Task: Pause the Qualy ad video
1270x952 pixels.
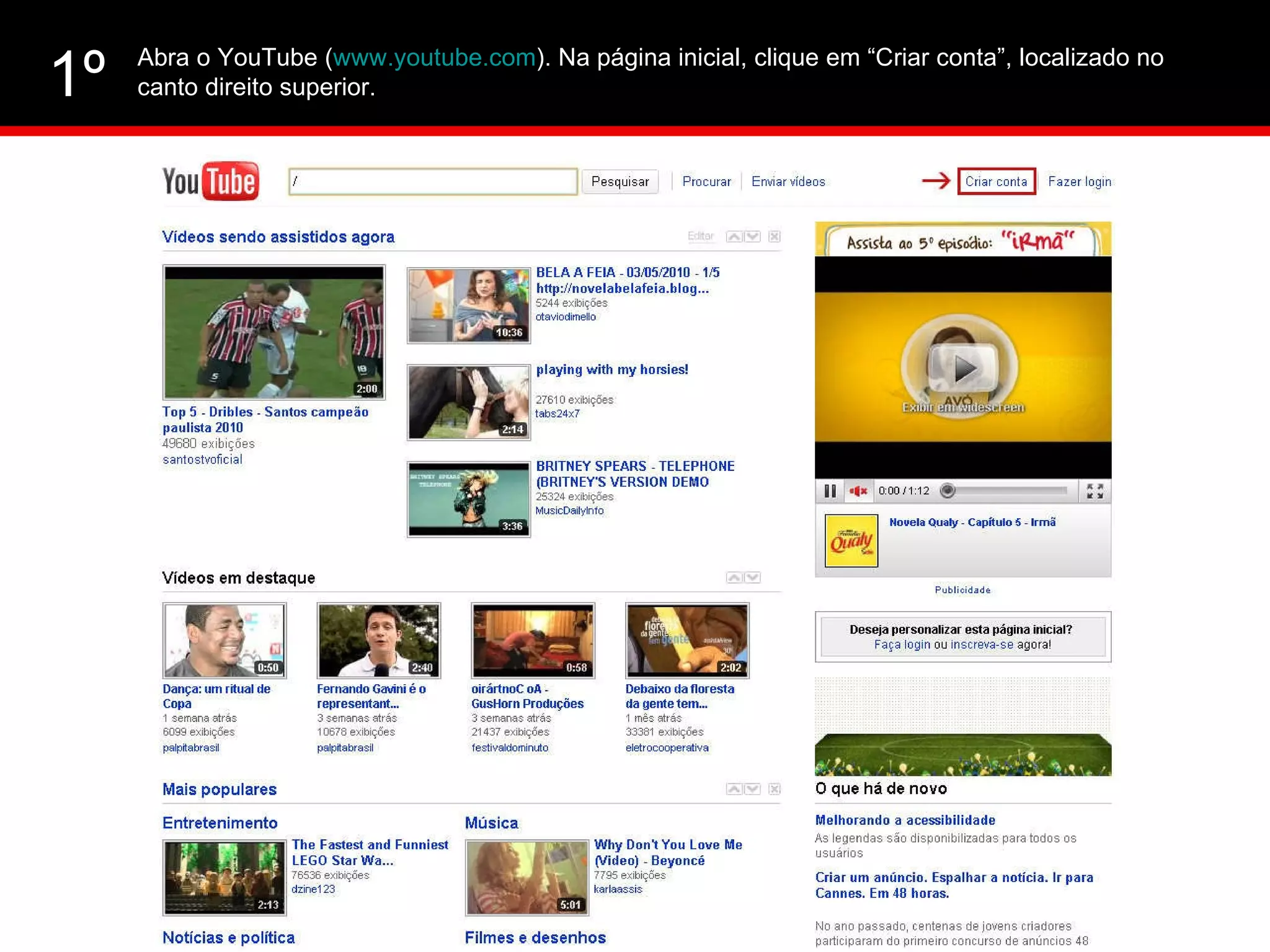Action: click(830, 491)
